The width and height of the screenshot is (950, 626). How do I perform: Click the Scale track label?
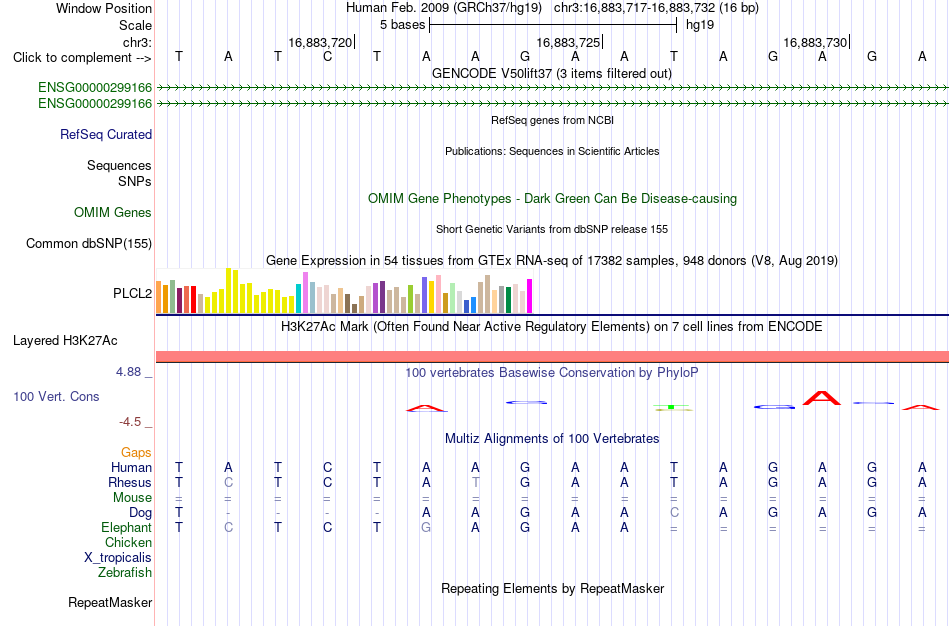(136, 25)
